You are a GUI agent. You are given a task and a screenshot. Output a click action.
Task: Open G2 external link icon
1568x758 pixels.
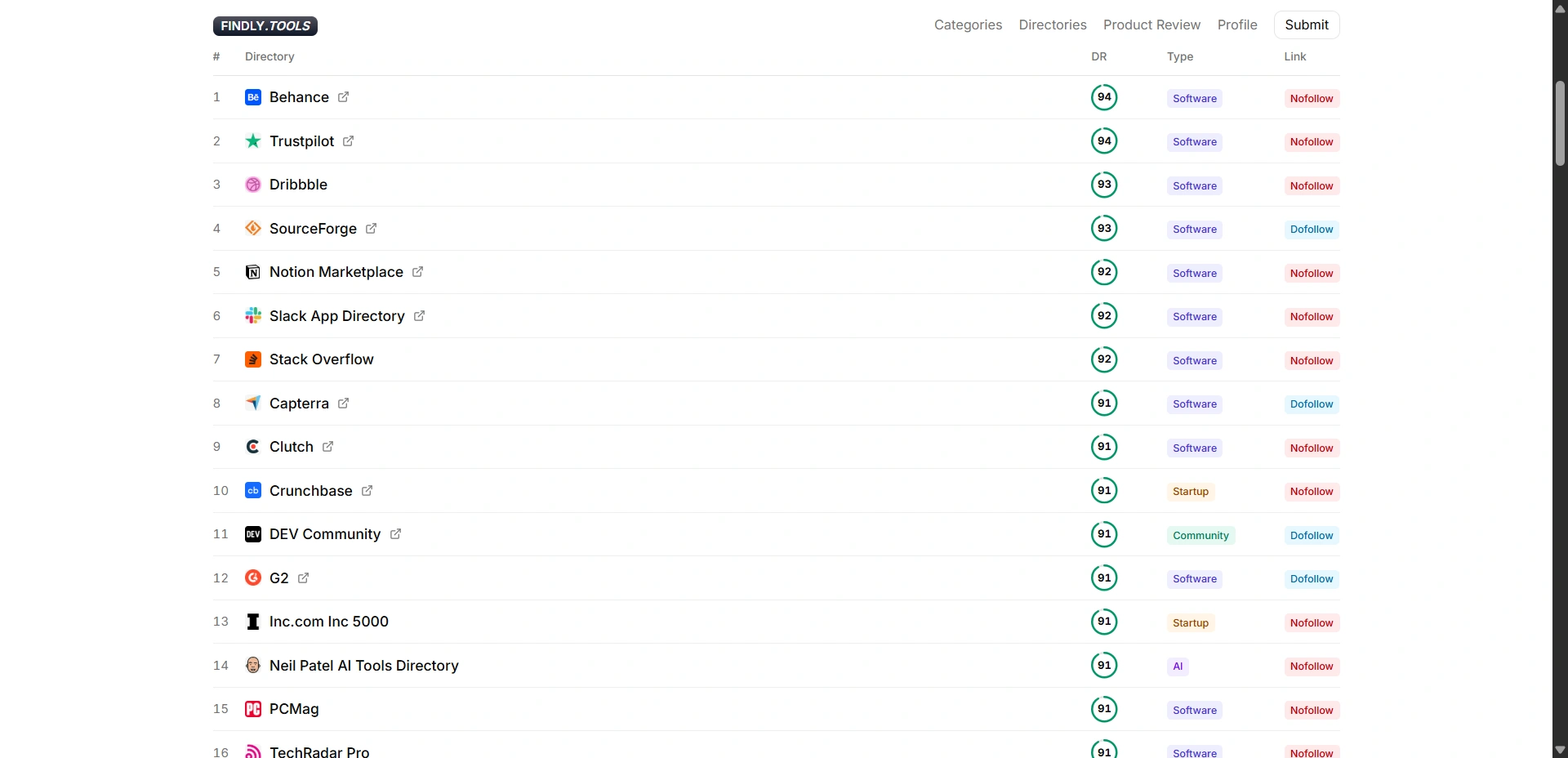(x=303, y=578)
